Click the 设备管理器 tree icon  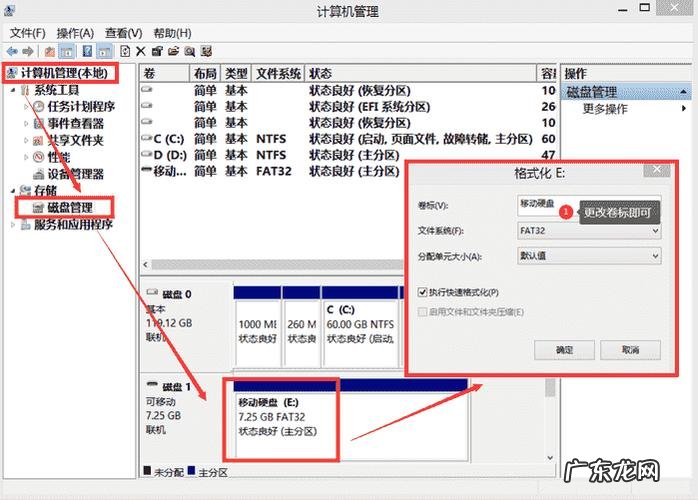[39, 174]
